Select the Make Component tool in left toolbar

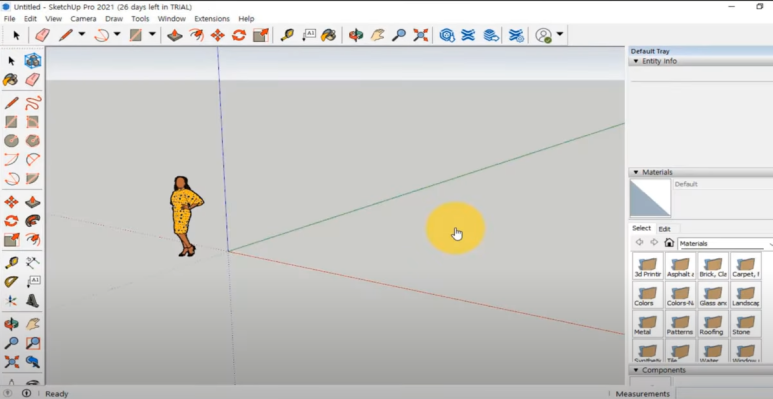[x=33, y=61]
